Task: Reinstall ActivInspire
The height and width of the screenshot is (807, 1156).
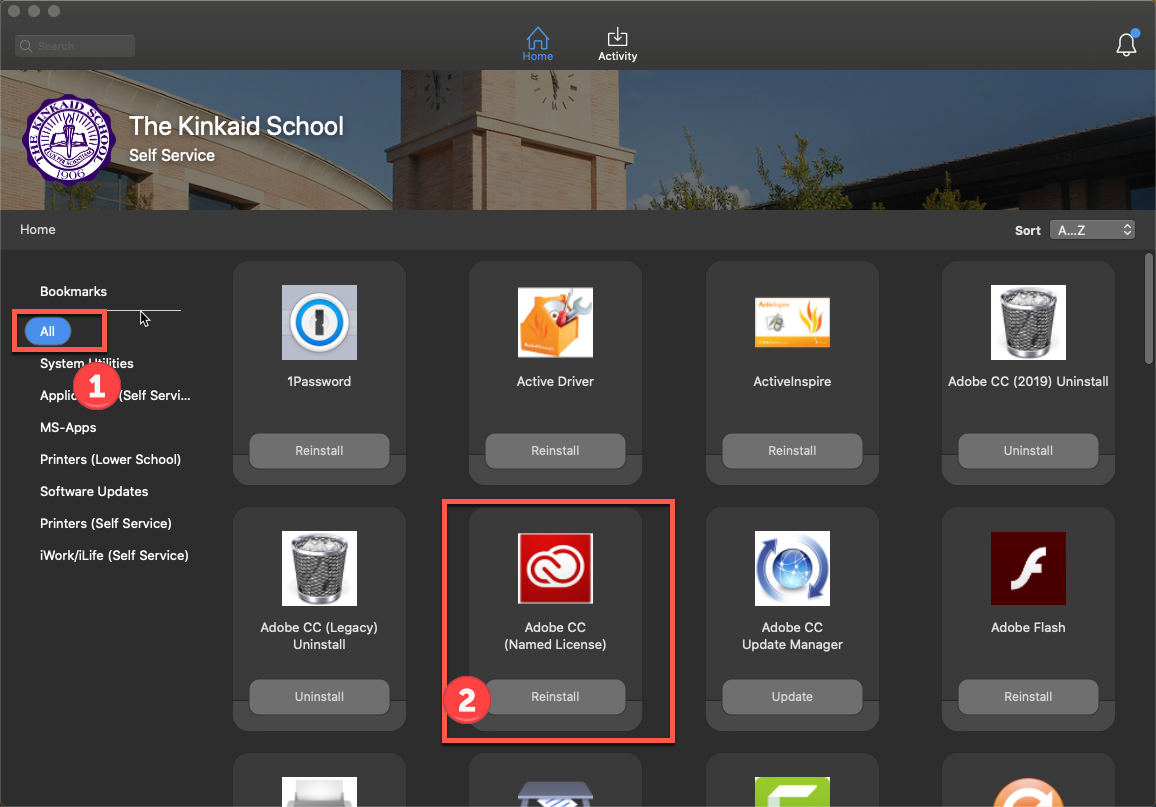Action: (x=792, y=450)
